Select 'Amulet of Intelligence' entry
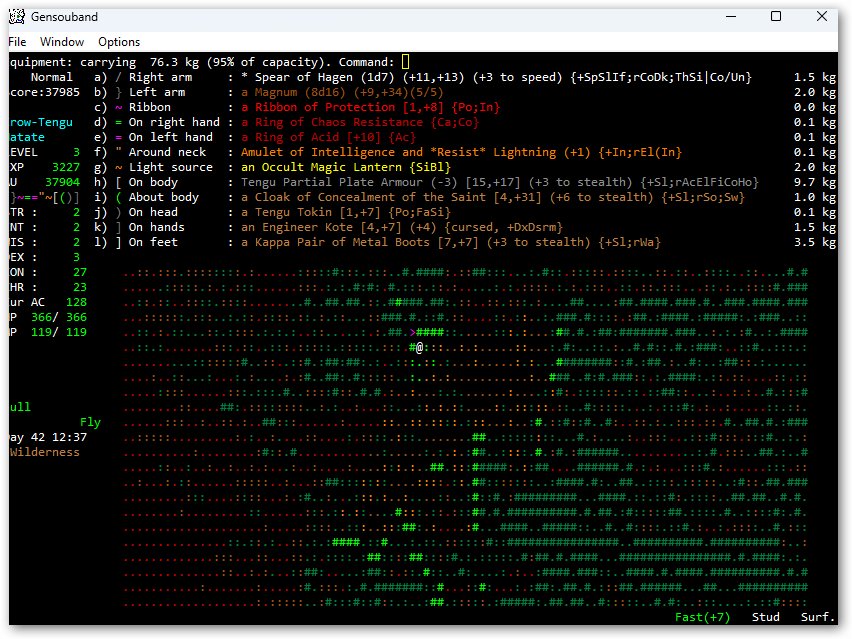Viewport: 852px width, 639px height. pos(461,152)
